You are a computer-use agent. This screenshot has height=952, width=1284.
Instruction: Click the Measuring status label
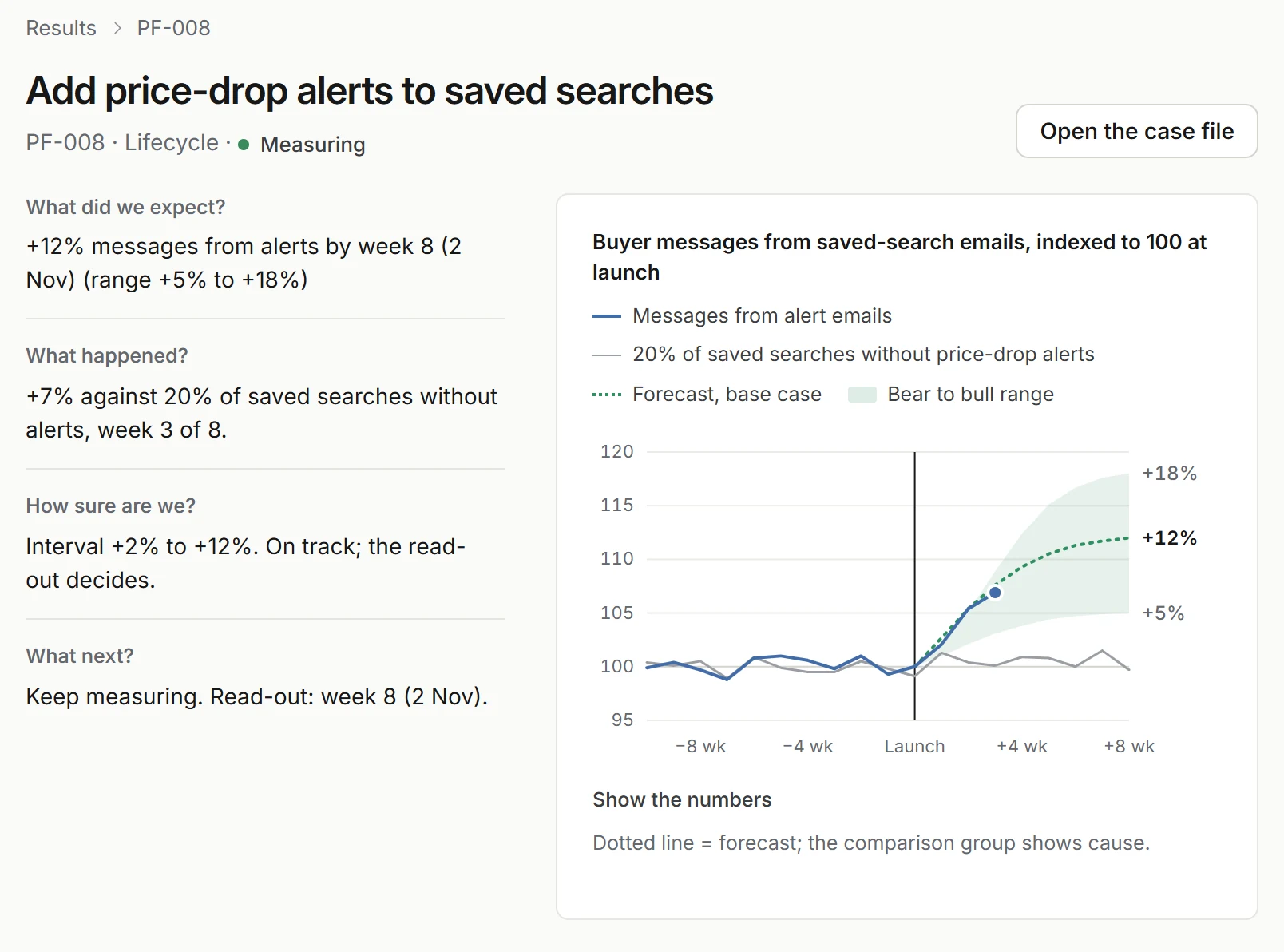(x=312, y=145)
